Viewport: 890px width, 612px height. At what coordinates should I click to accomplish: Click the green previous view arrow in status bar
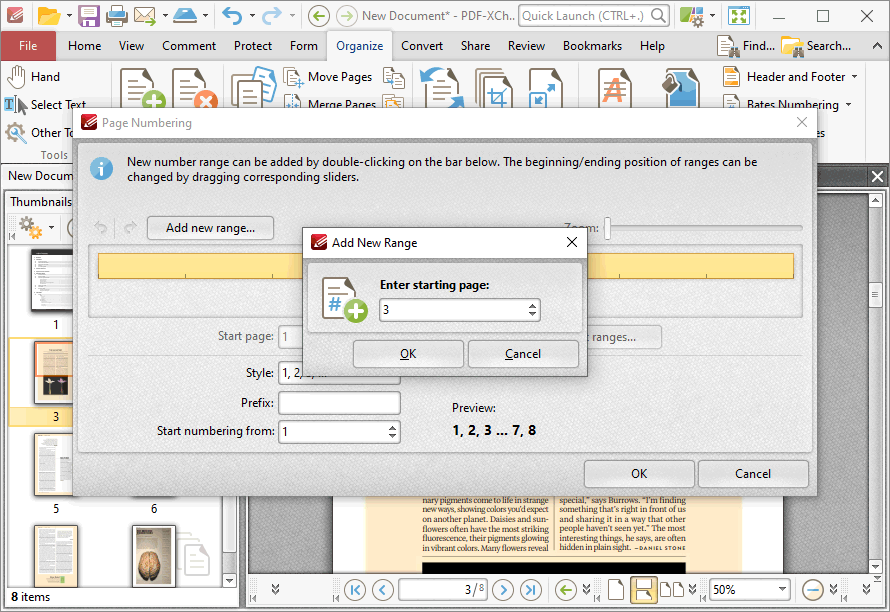[565, 590]
